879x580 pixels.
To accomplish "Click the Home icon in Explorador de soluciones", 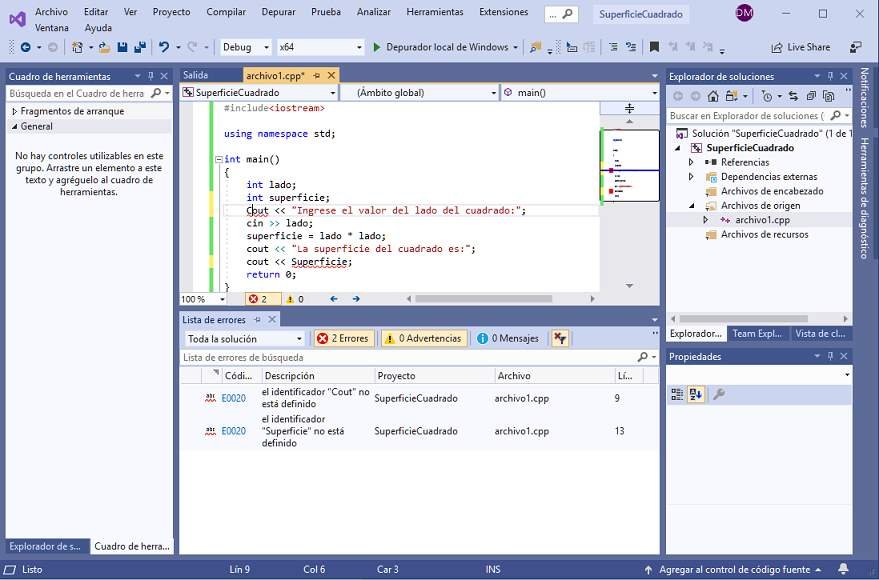I will coord(713,96).
